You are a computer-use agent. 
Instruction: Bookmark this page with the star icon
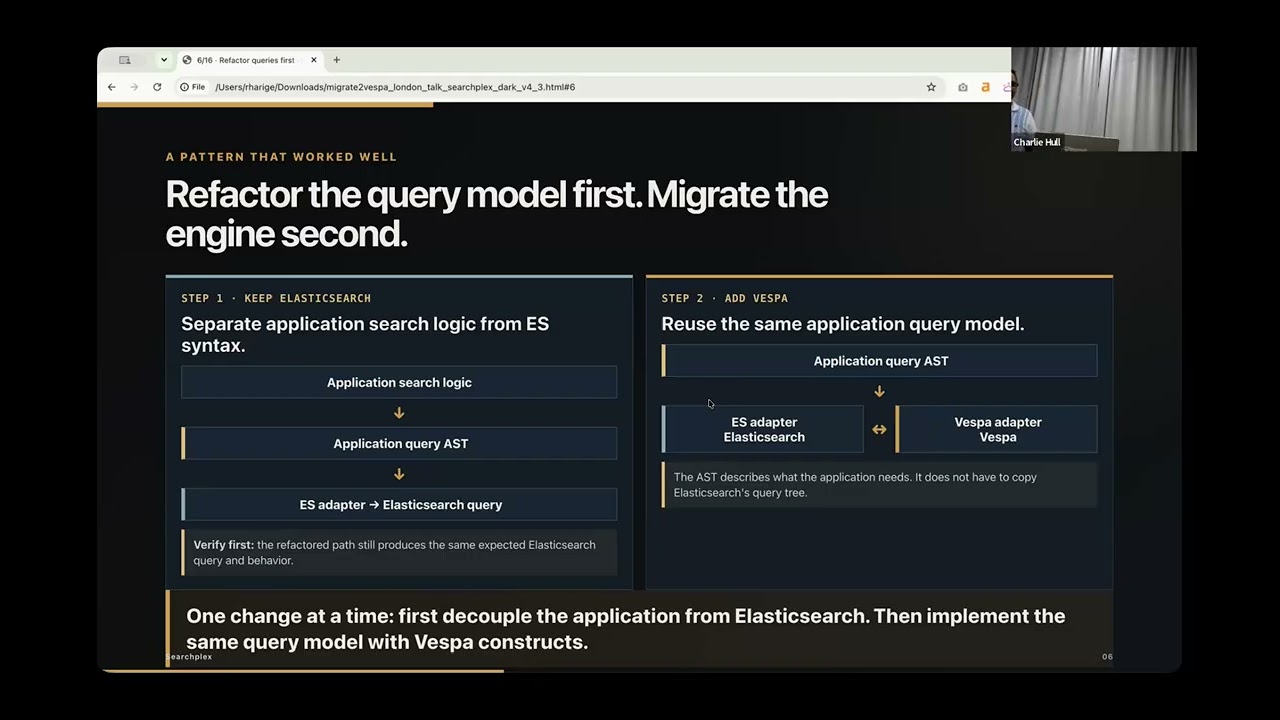(x=931, y=87)
